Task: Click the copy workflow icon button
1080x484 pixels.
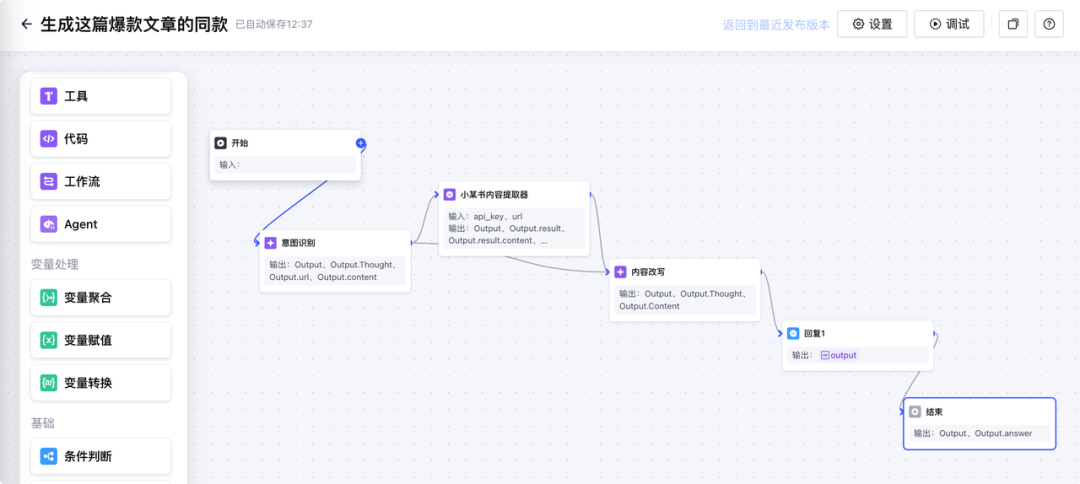Action: [x=1013, y=24]
